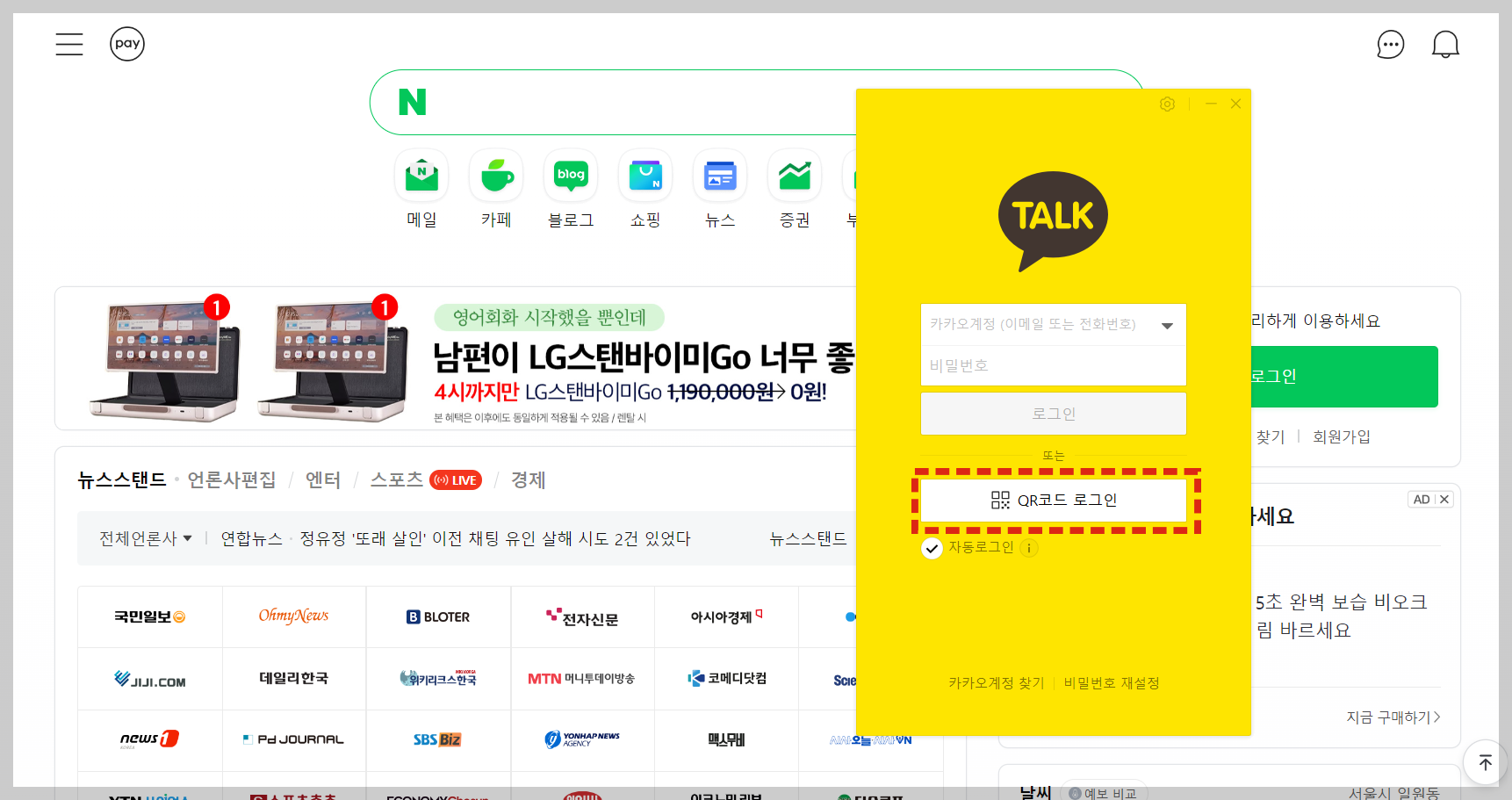1512x800 pixels.
Task: Click the second LG스탠바이미Go product image
Action: pyautogui.click(x=333, y=360)
